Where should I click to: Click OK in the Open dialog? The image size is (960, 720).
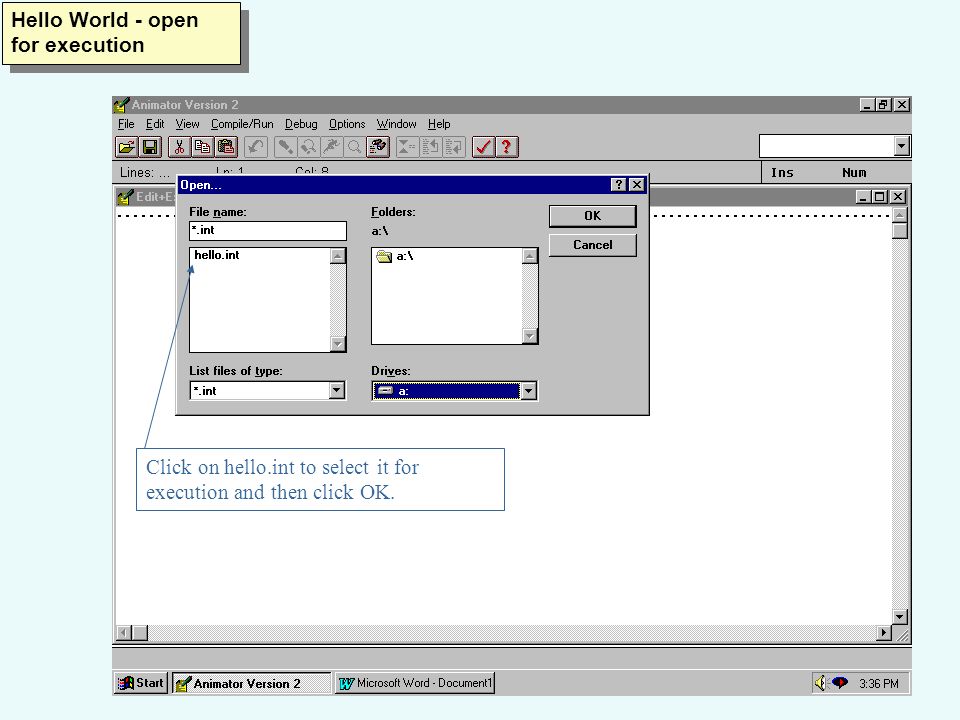pos(593,216)
